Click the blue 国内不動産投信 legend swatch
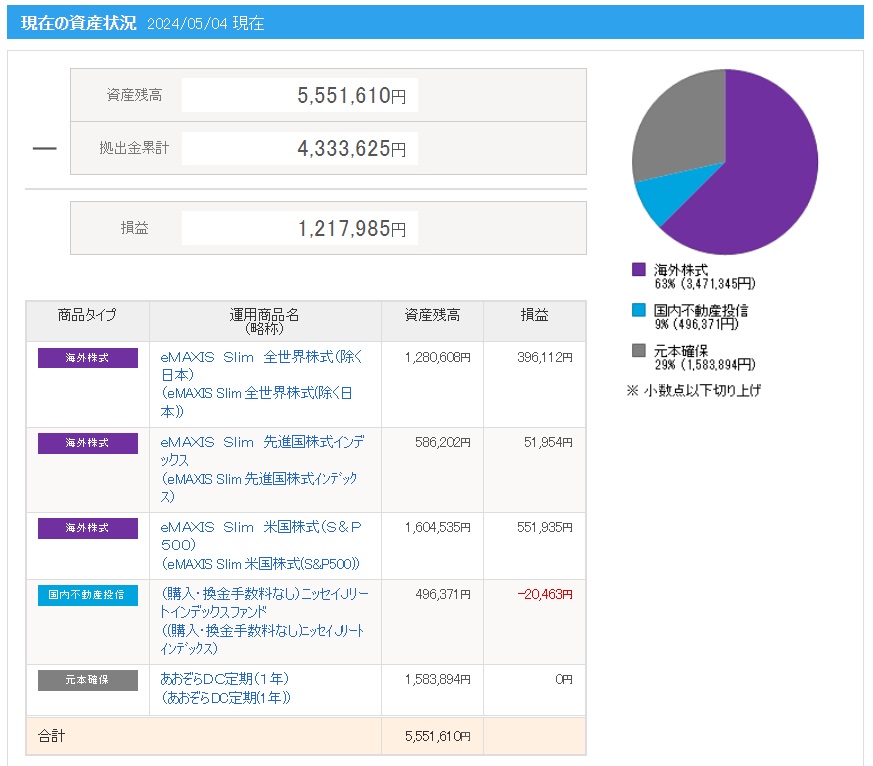 [x=638, y=311]
